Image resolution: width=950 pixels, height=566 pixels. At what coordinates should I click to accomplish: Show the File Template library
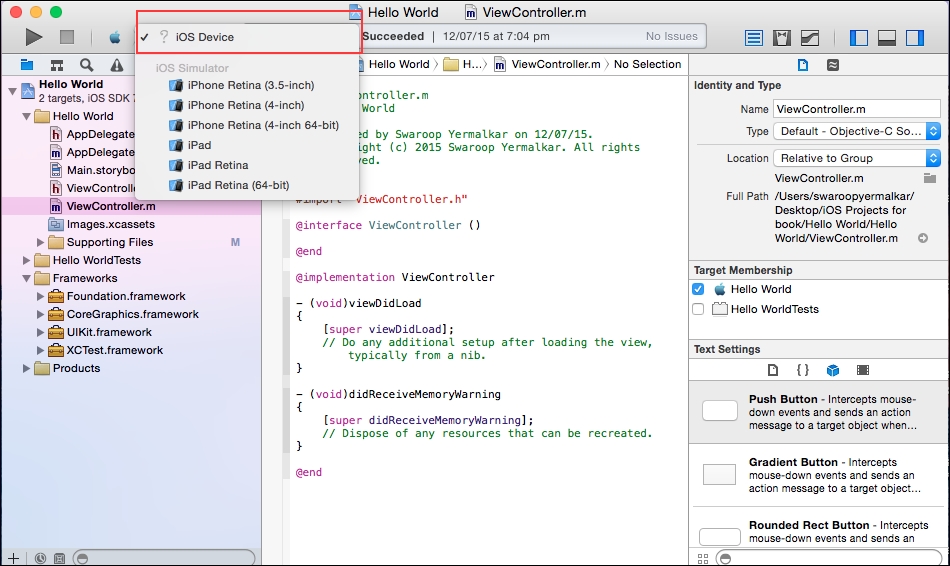(x=772, y=370)
